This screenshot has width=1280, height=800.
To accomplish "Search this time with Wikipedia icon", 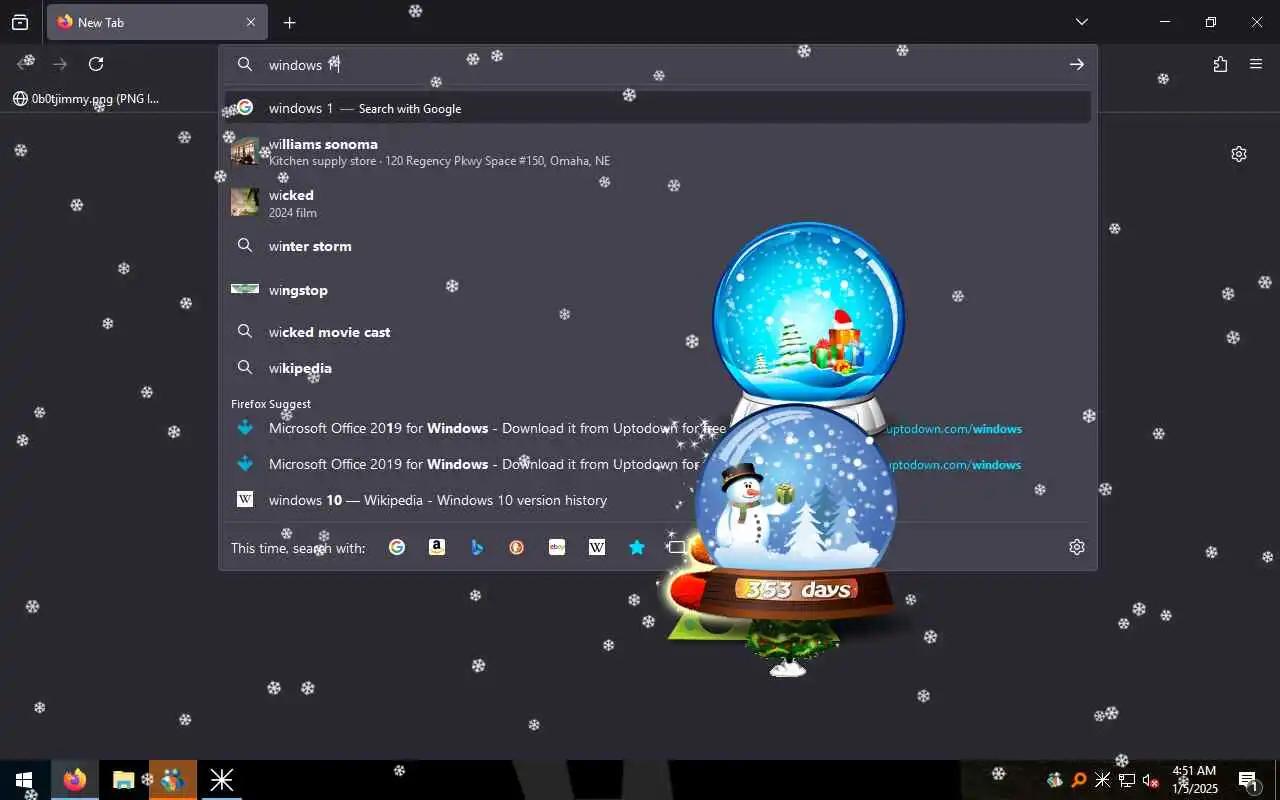I will click(x=597, y=547).
